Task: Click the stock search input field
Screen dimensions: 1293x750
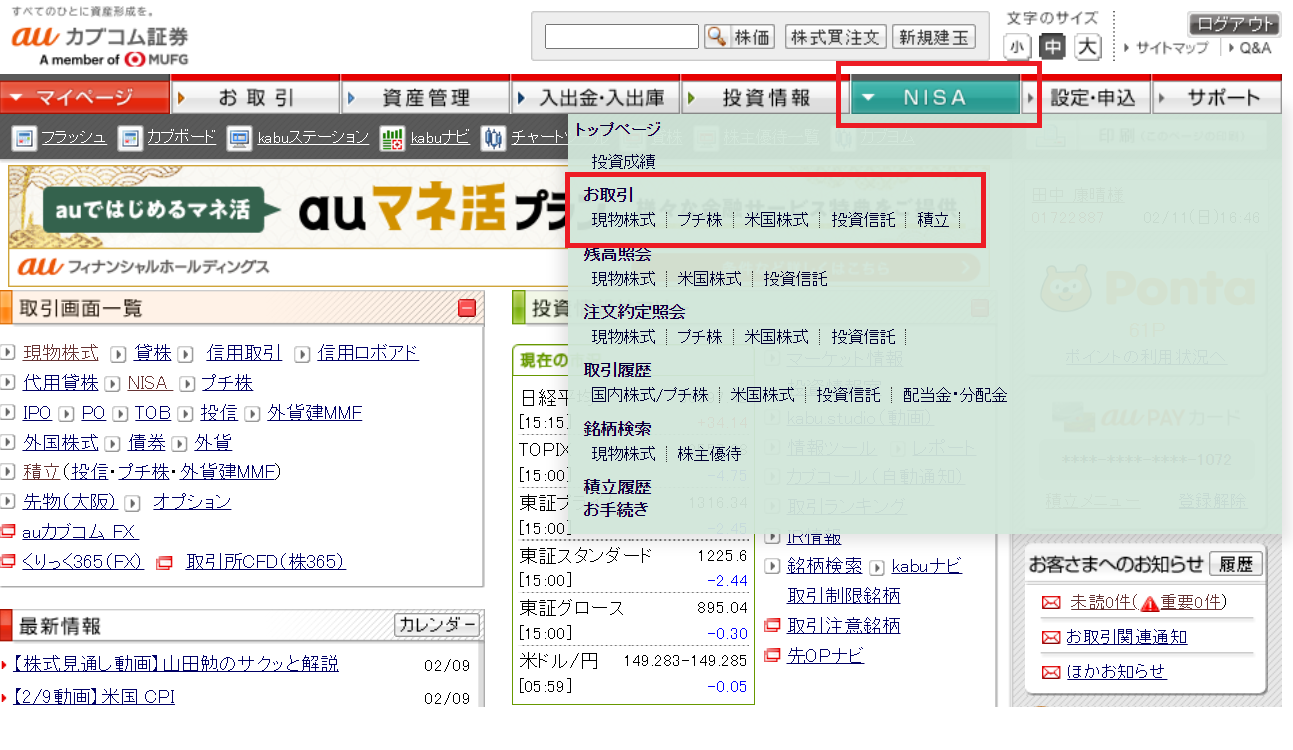Action: [621, 37]
